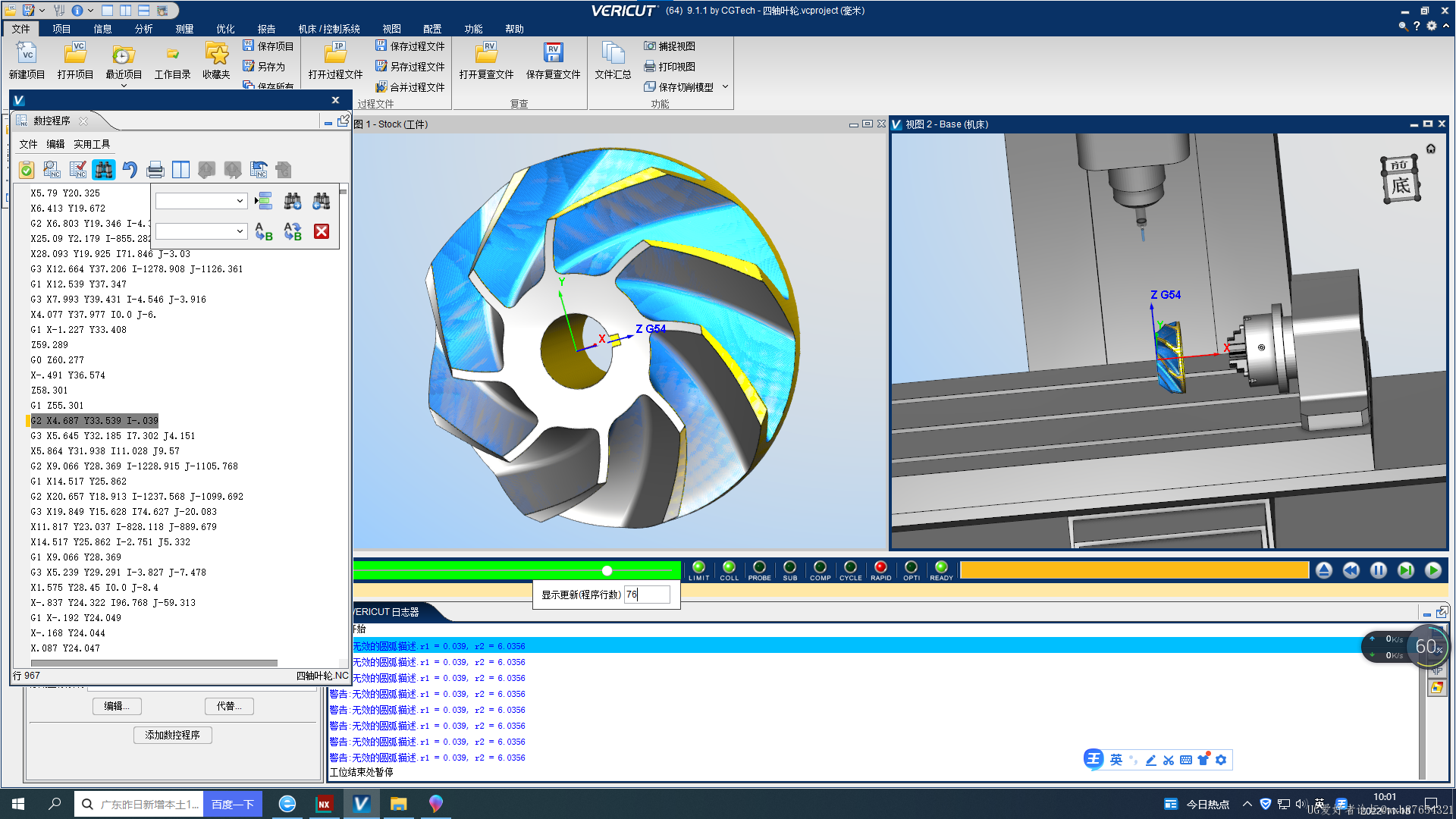Expand the quick-access save icon dropdown

click(x=42, y=11)
